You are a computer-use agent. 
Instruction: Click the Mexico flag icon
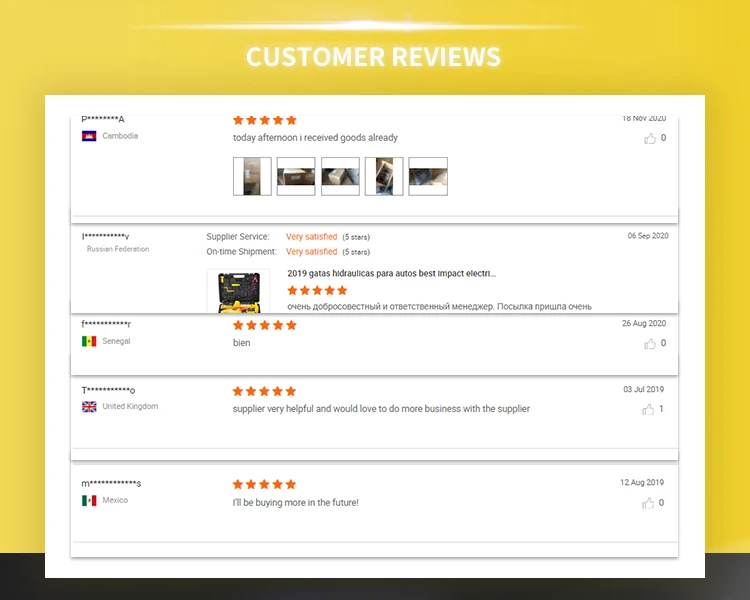(x=89, y=500)
